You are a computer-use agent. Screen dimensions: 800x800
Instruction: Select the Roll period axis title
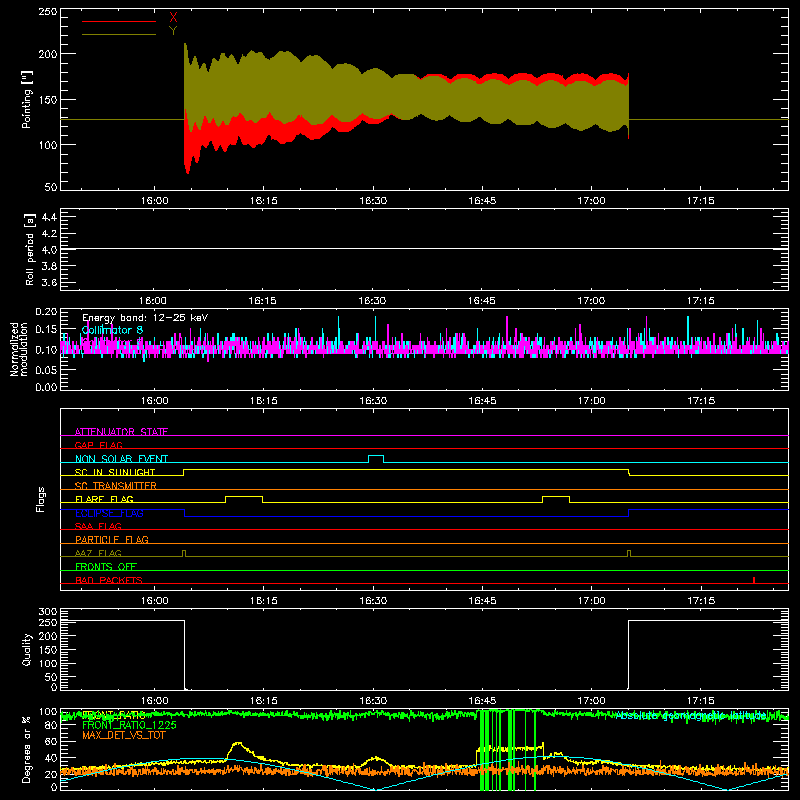(30, 249)
